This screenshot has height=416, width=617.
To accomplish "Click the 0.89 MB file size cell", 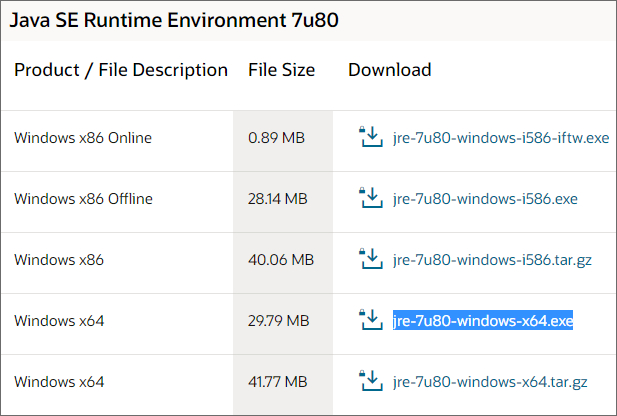I will [277, 138].
